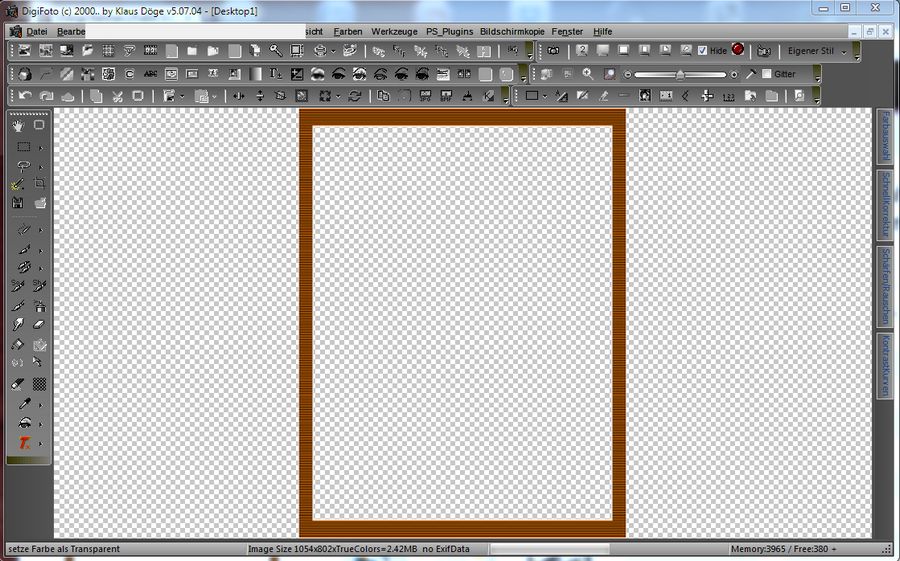Enable the Gitter checkbox
This screenshot has width=900, height=561.
[x=766, y=74]
